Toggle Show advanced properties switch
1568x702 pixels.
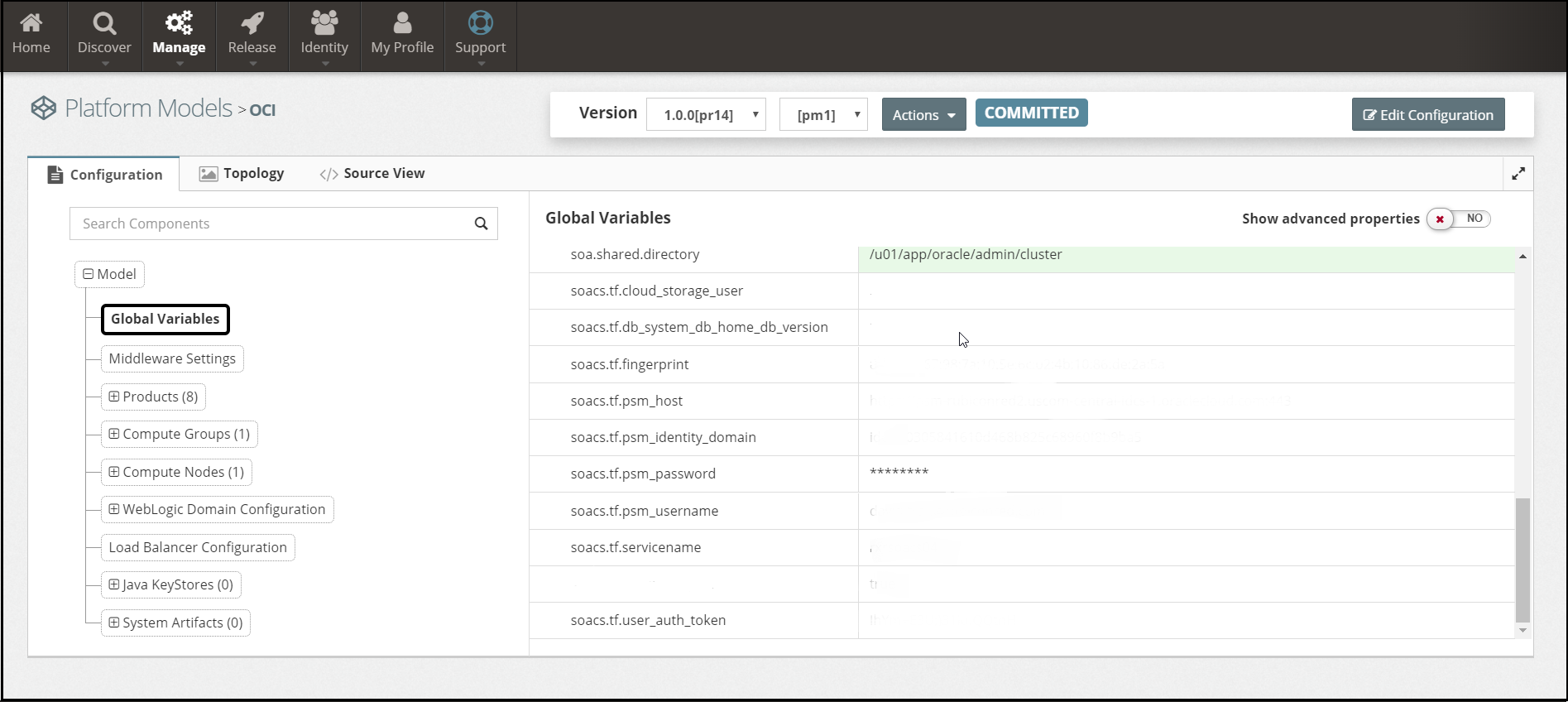(1458, 219)
